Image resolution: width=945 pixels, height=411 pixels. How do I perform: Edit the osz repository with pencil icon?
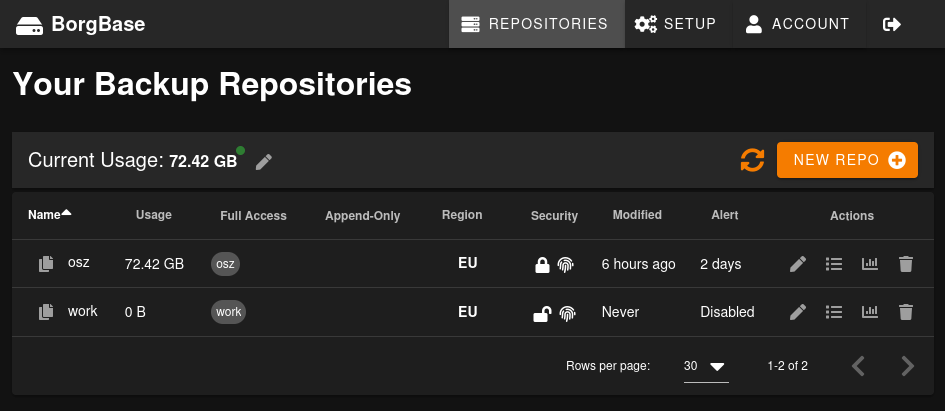click(x=797, y=264)
